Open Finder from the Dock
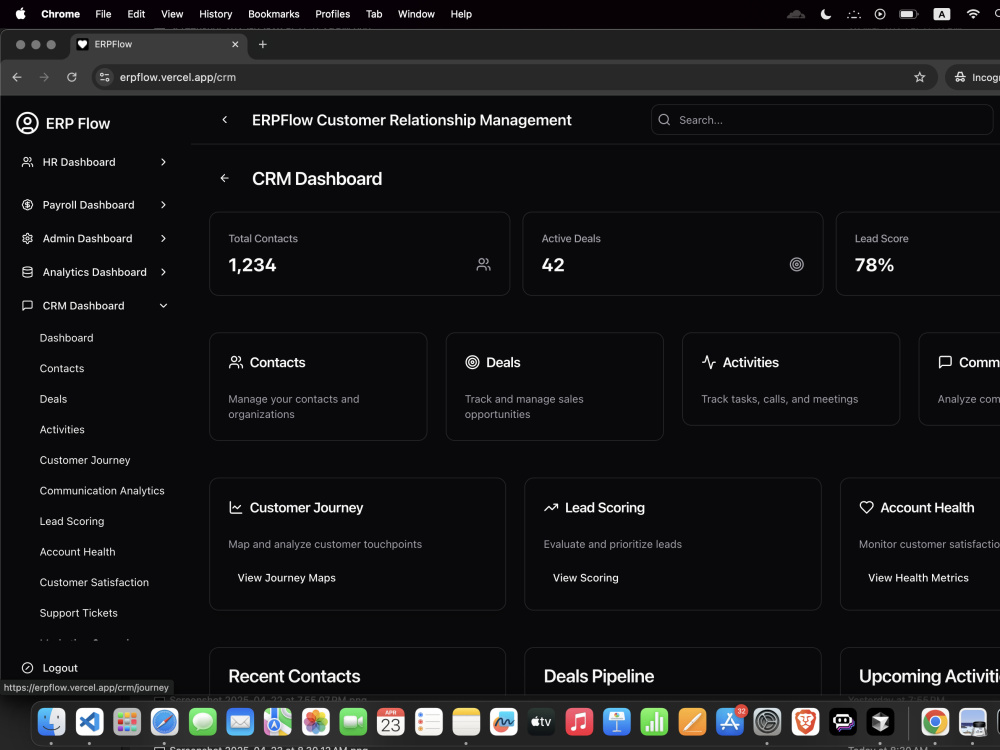The height and width of the screenshot is (750, 1000). (51, 722)
